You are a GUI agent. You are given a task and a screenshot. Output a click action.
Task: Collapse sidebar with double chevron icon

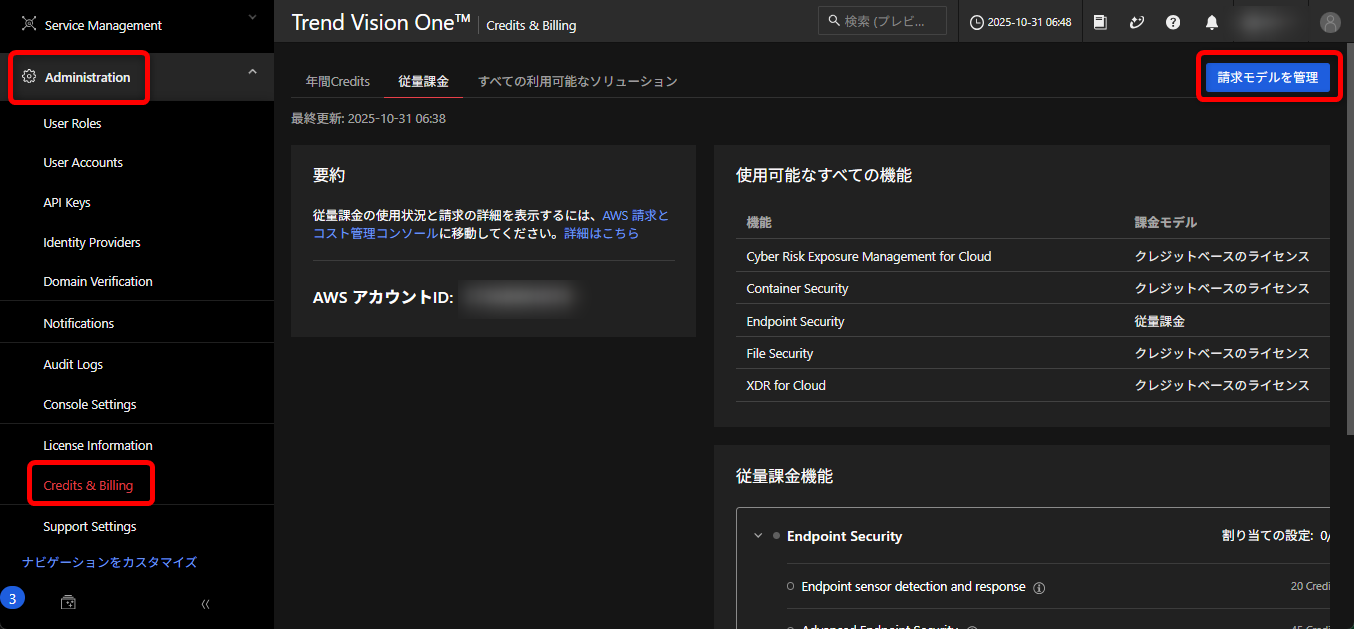tap(205, 604)
